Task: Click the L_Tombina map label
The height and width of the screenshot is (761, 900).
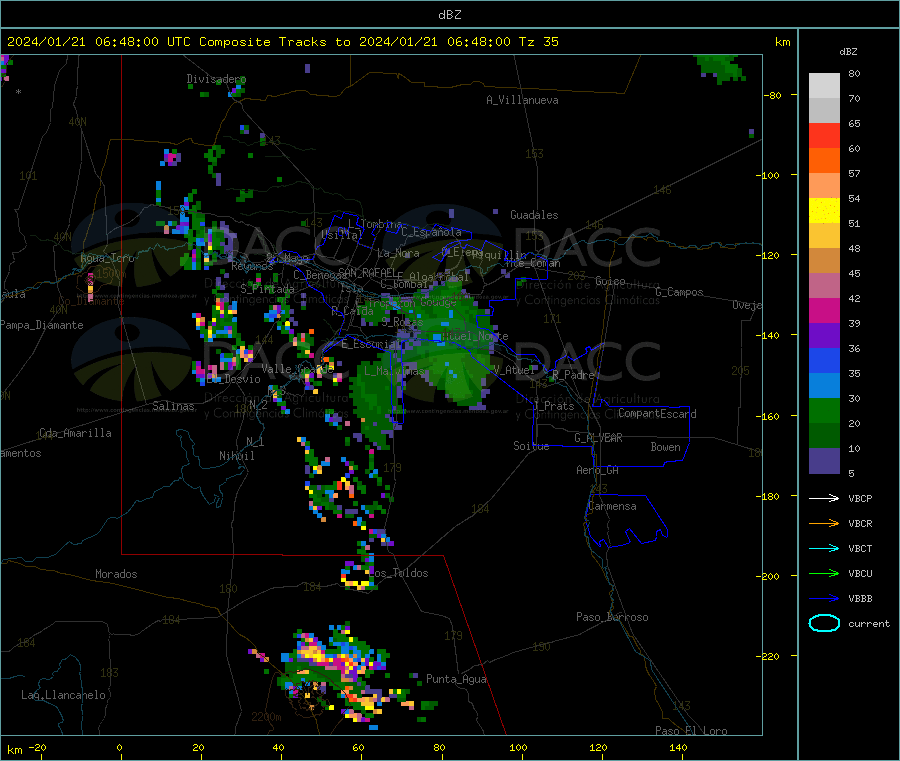Action: [x=375, y=224]
